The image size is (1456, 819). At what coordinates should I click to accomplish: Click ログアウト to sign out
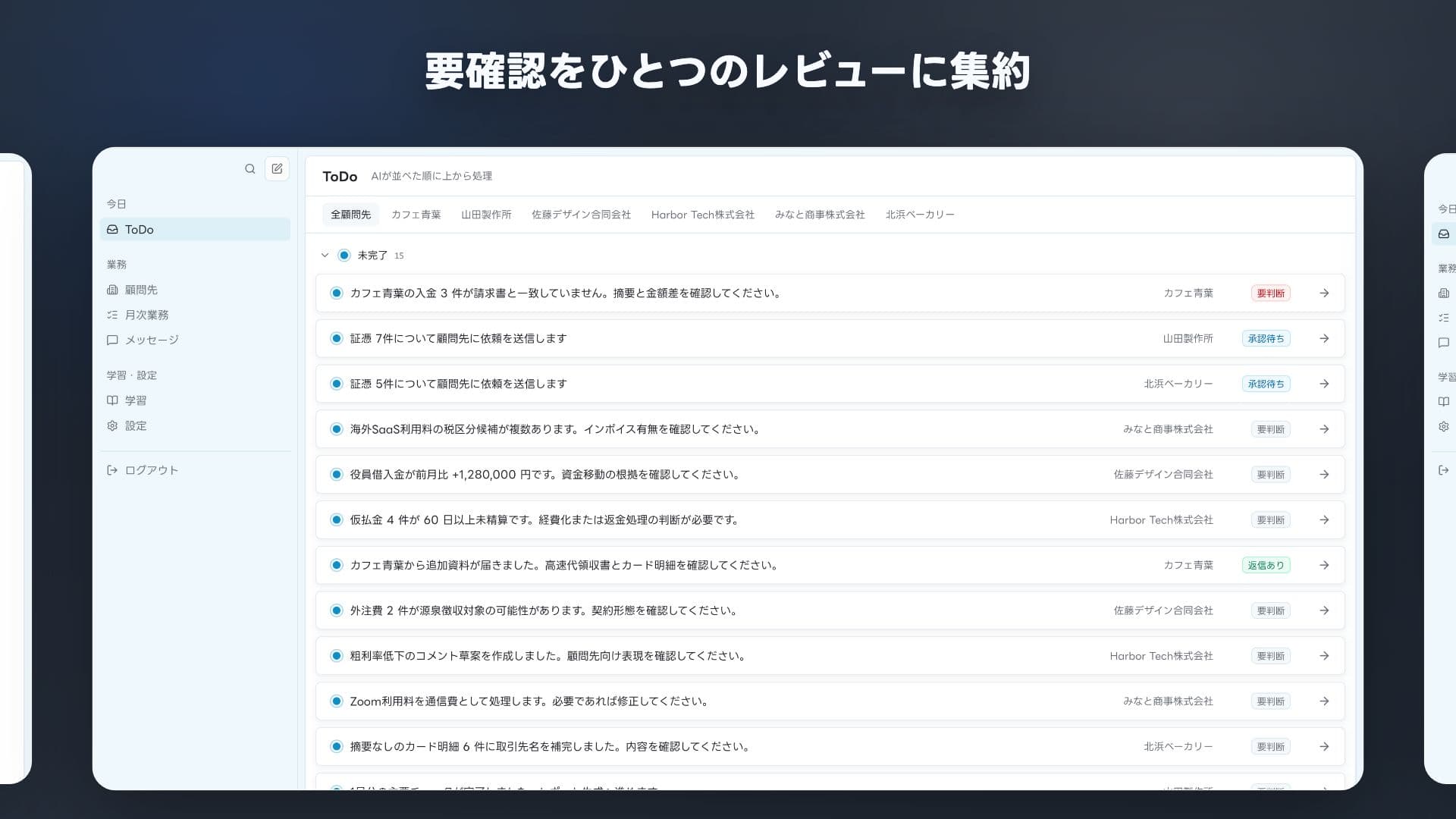click(195, 470)
